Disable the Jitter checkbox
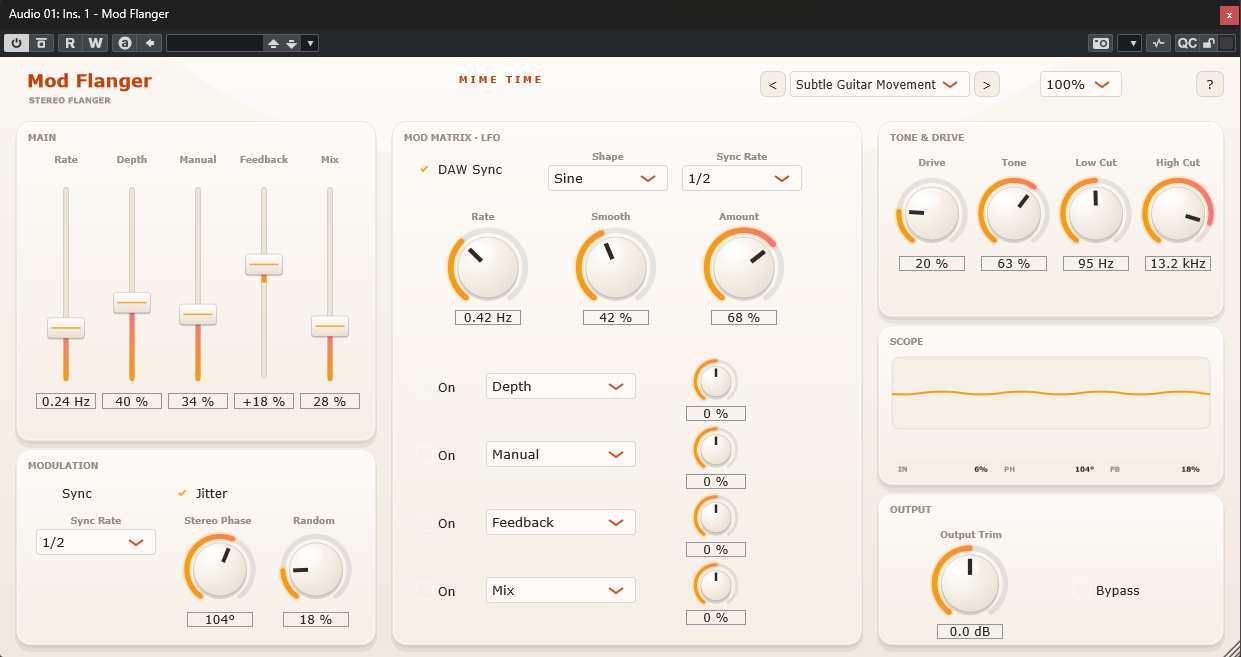Screen dimensions: 1241x657 tap(182, 493)
